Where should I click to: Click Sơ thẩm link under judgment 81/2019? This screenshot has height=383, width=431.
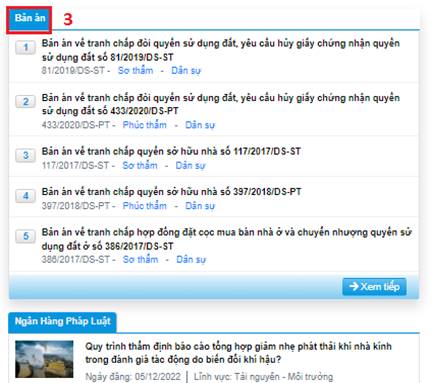135,70
